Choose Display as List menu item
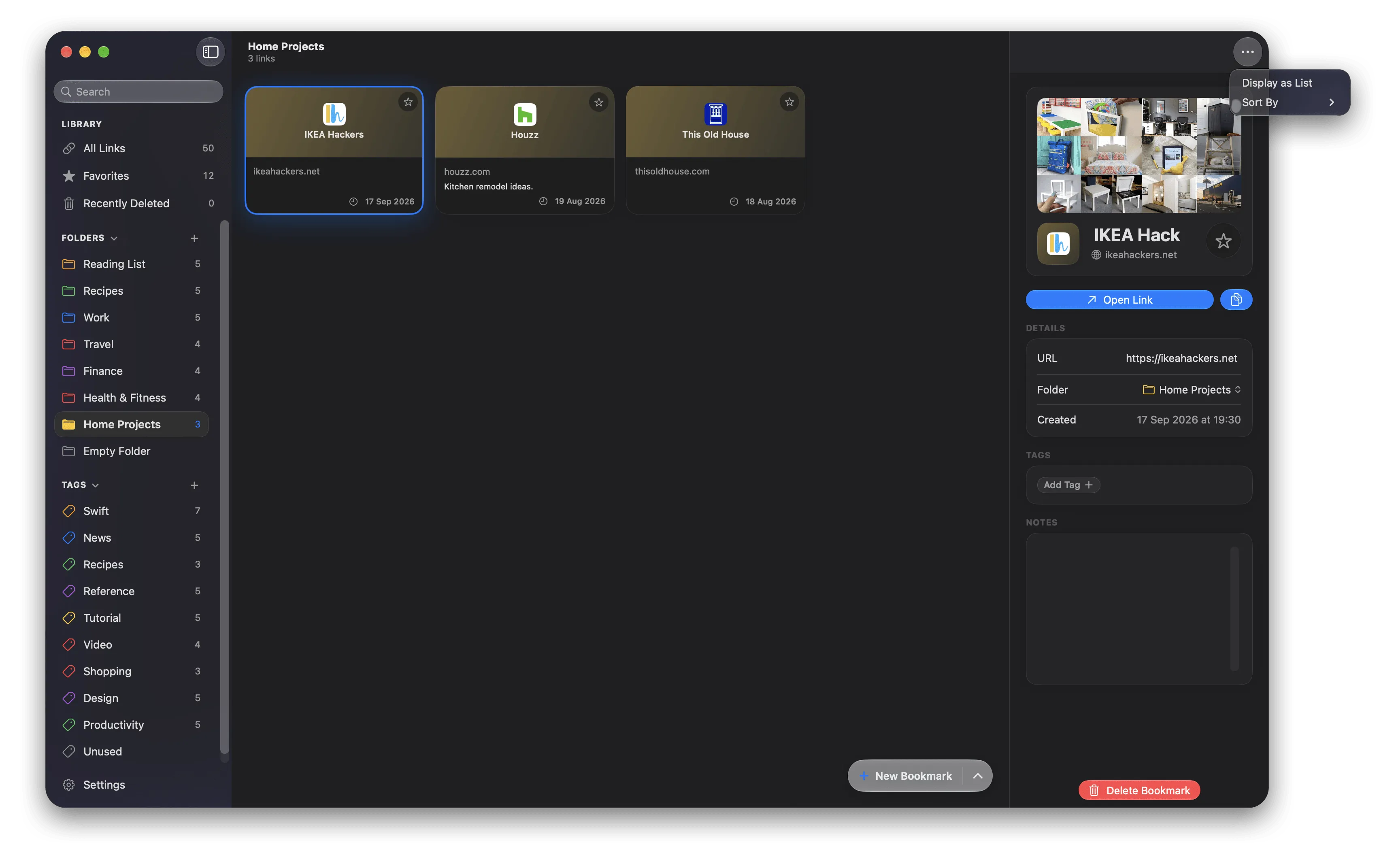Image resolution: width=1396 pixels, height=868 pixels. [1289, 83]
